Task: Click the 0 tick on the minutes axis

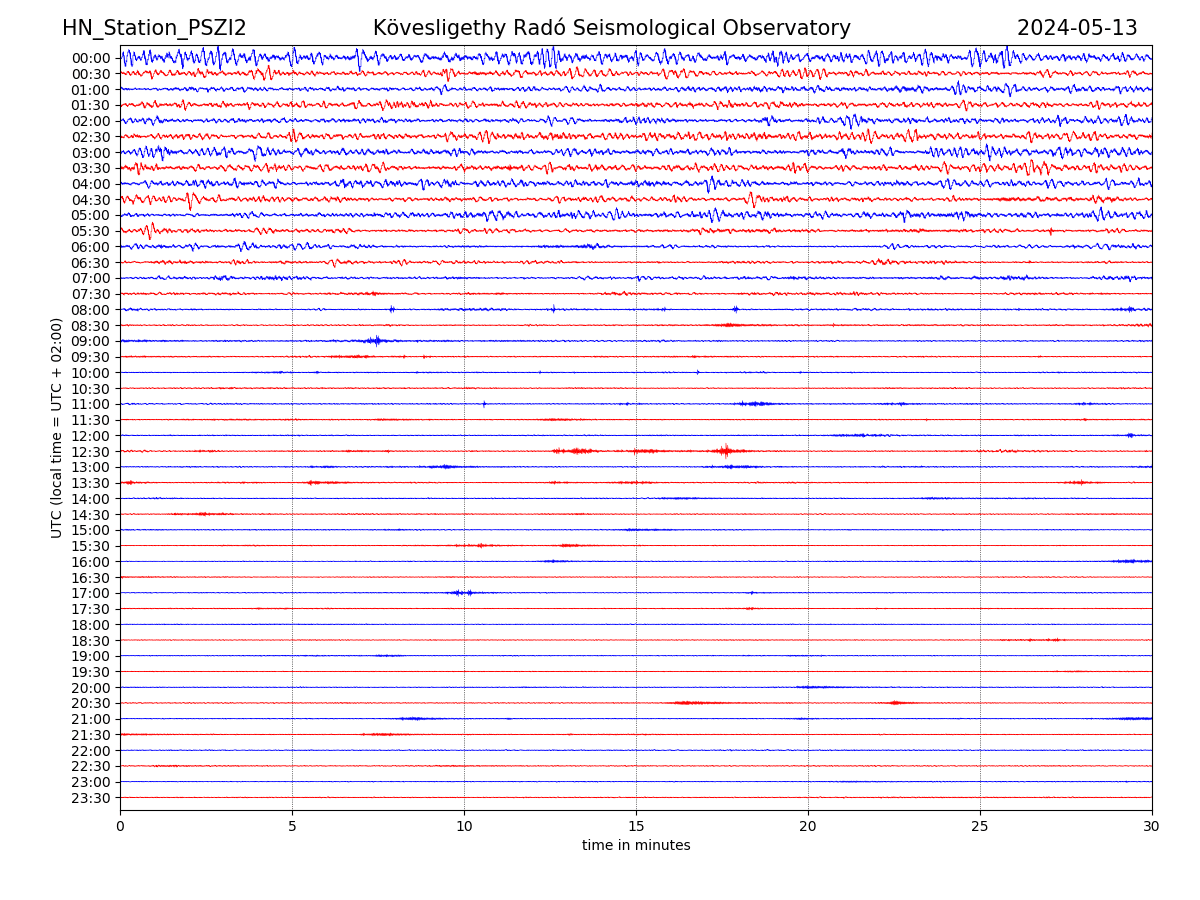Action: click(120, 827)
